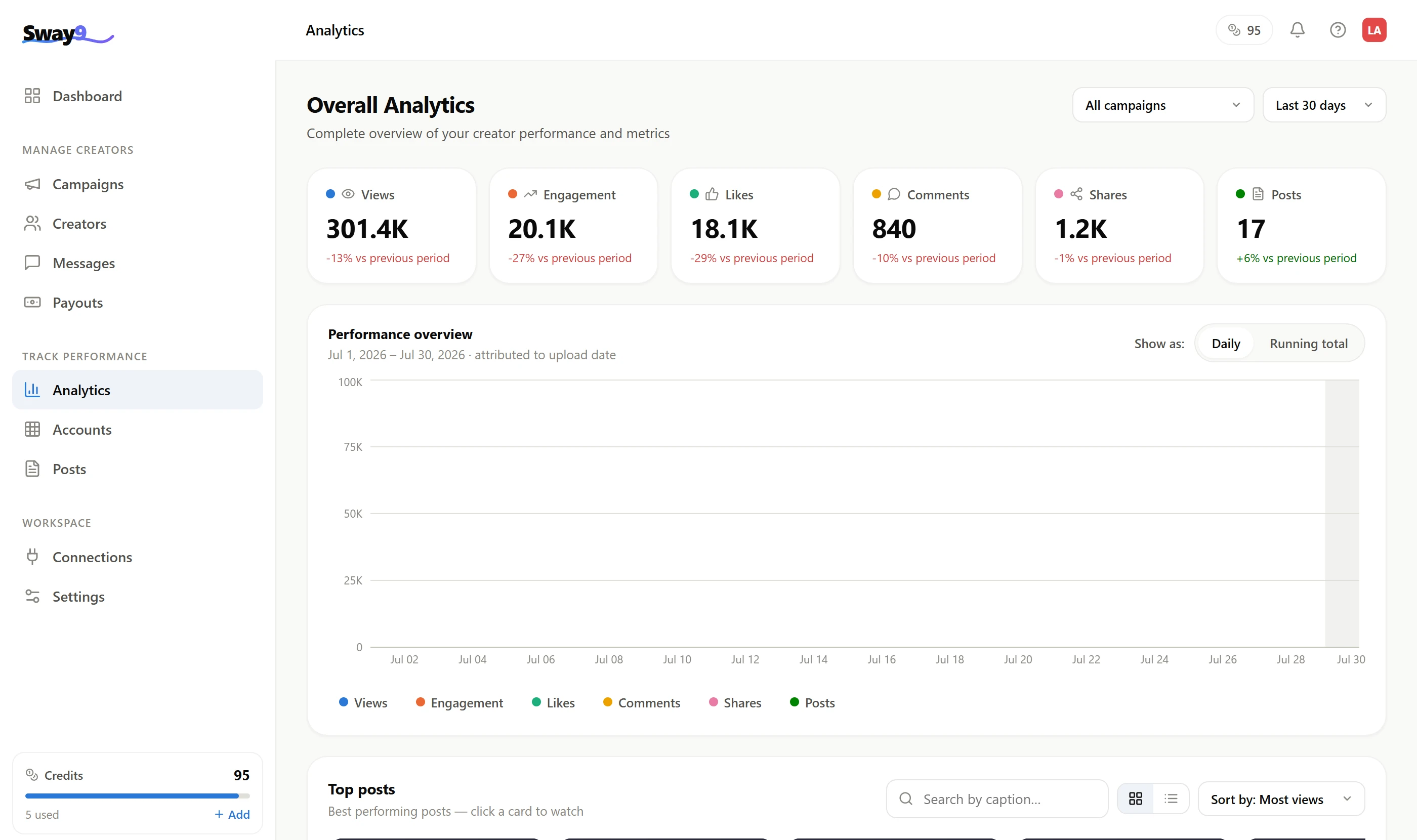Click the Sway logo
The width and height of the screenshot is (1417, 840).
pyautogui.click(x=68, y=34)
